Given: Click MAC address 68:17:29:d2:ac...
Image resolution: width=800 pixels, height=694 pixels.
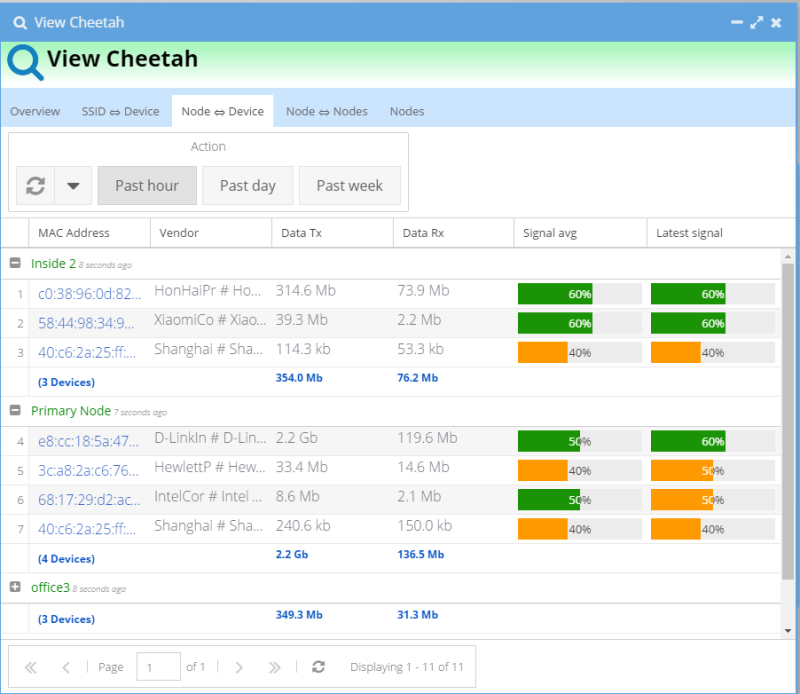Looking at the screenshot, I should (x=89, y=500).
